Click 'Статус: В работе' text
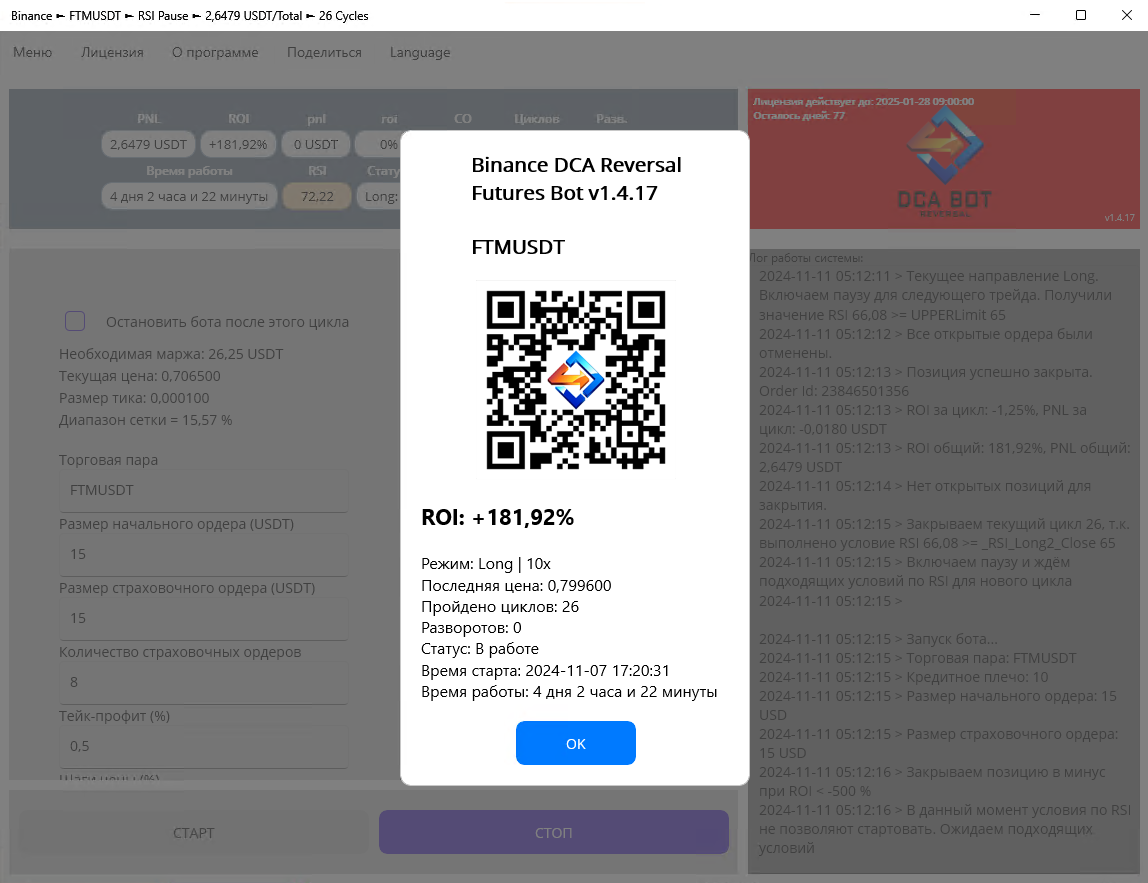 click(480, 649)
